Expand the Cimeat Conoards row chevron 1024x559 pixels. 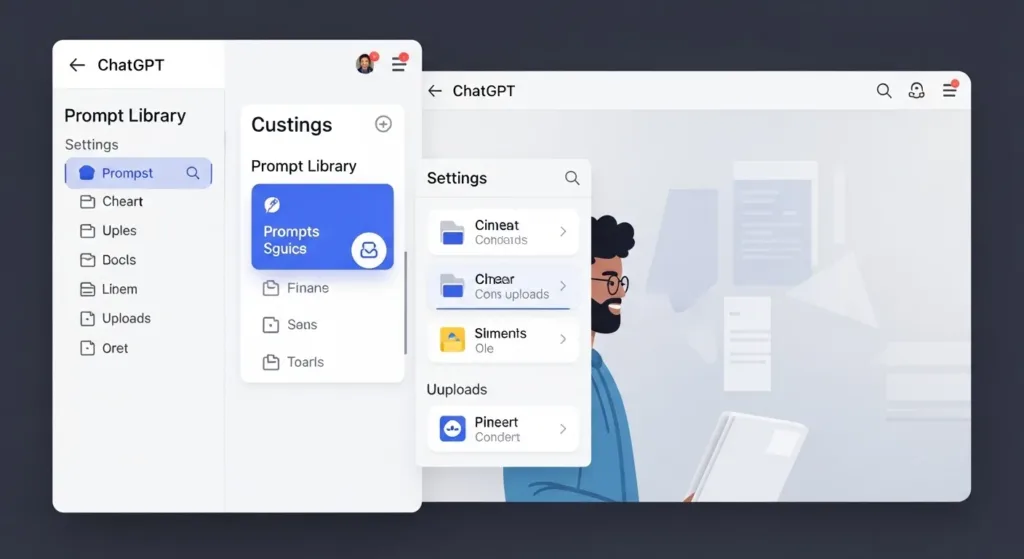[x=563, y=232]
